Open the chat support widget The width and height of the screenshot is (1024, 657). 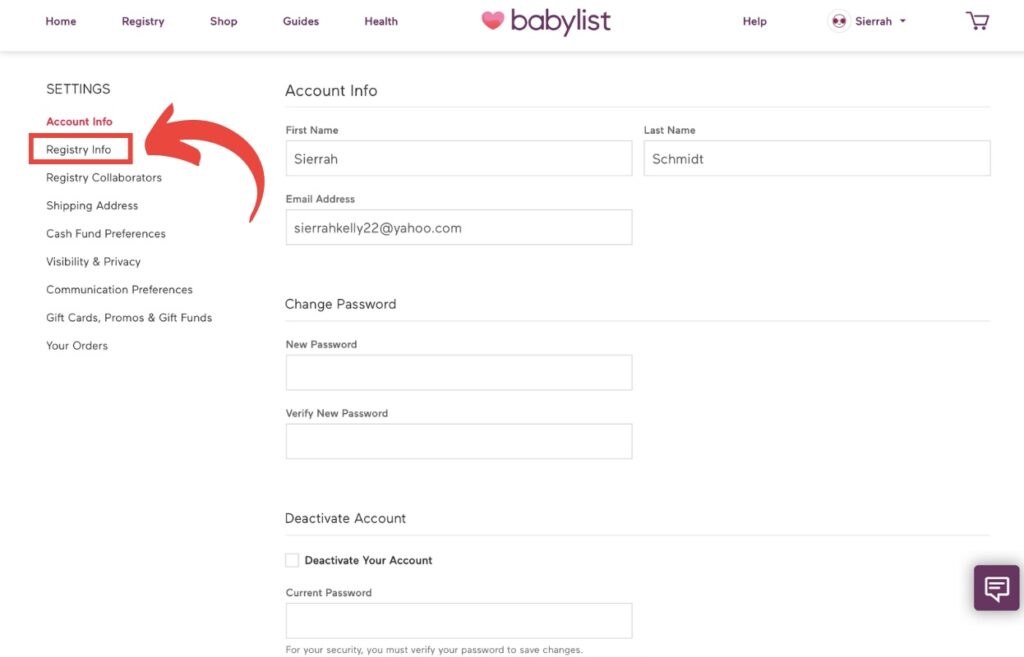pyautogui.click(x=995, y=588)
